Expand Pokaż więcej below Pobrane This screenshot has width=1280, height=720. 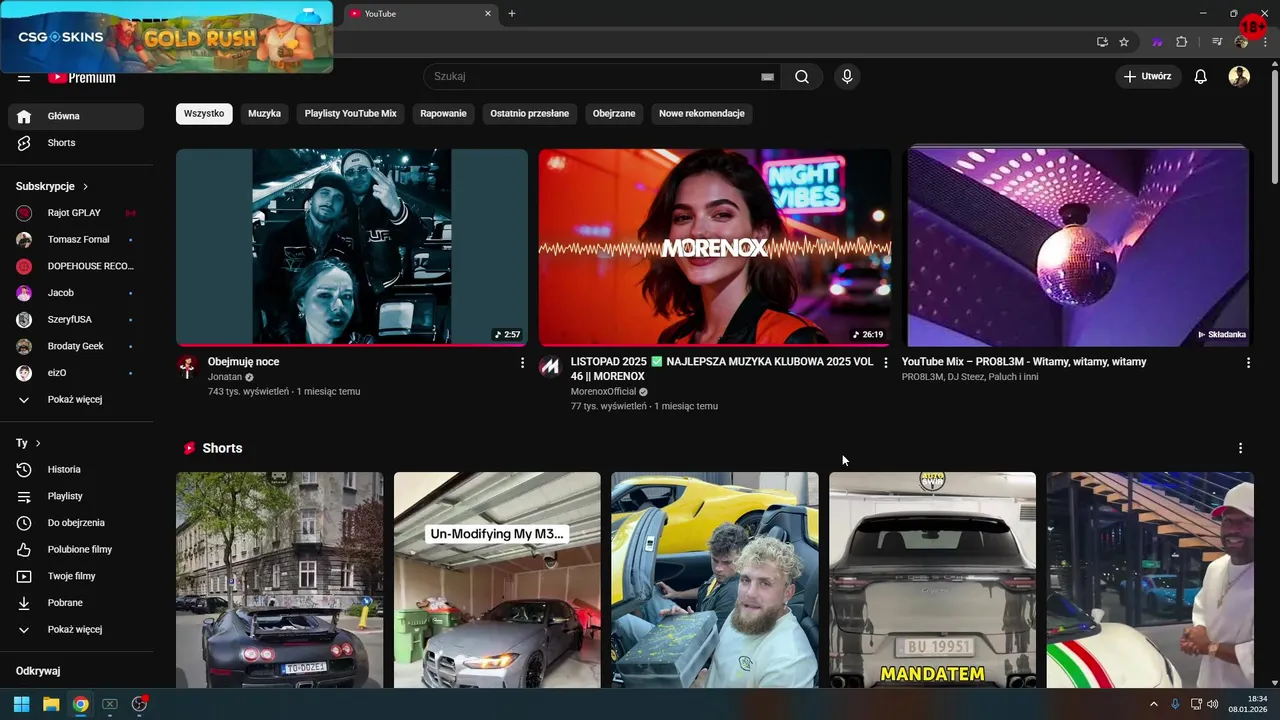pos(76,630)
